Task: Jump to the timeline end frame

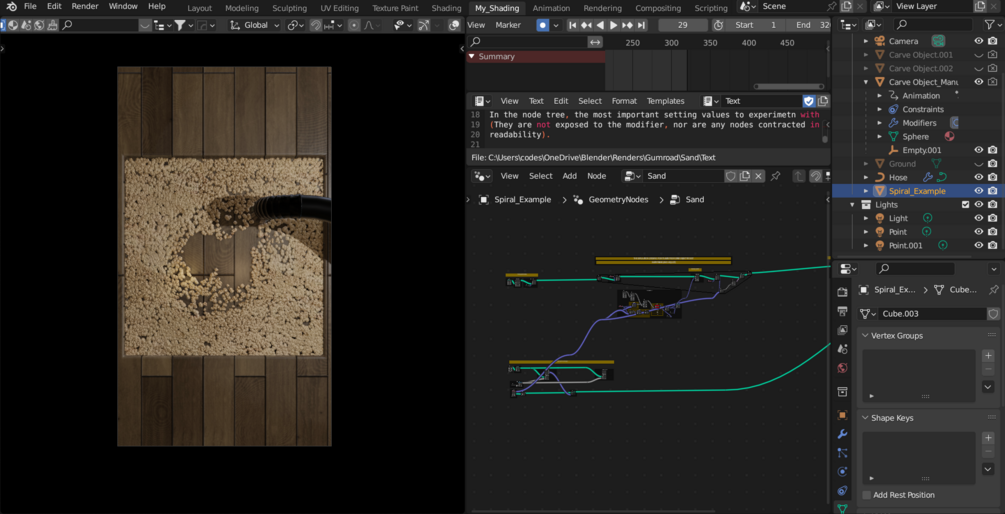Action: [640, 25]
